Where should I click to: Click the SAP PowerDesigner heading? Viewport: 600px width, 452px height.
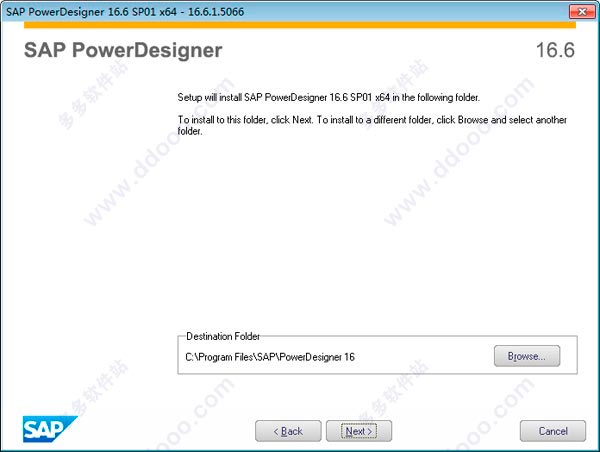point(123,51)
